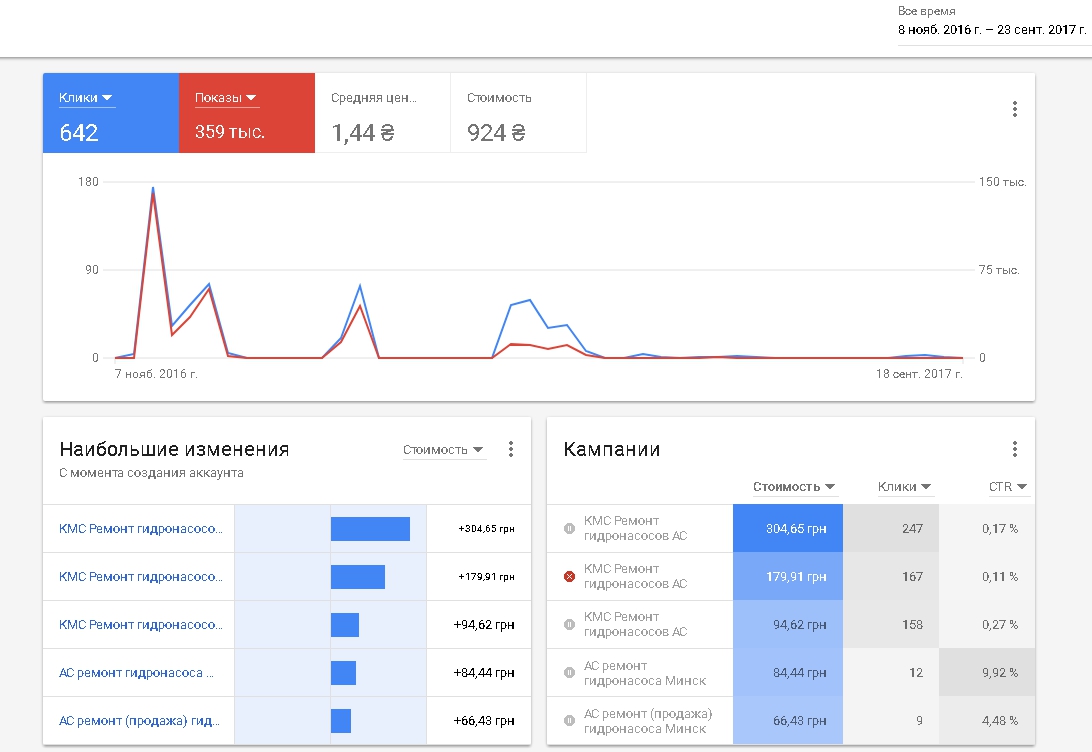Click red removed status icon for 179,91 грн campaign
Image resolution: width=1092 pixels, height=752 pixels.
569,577
